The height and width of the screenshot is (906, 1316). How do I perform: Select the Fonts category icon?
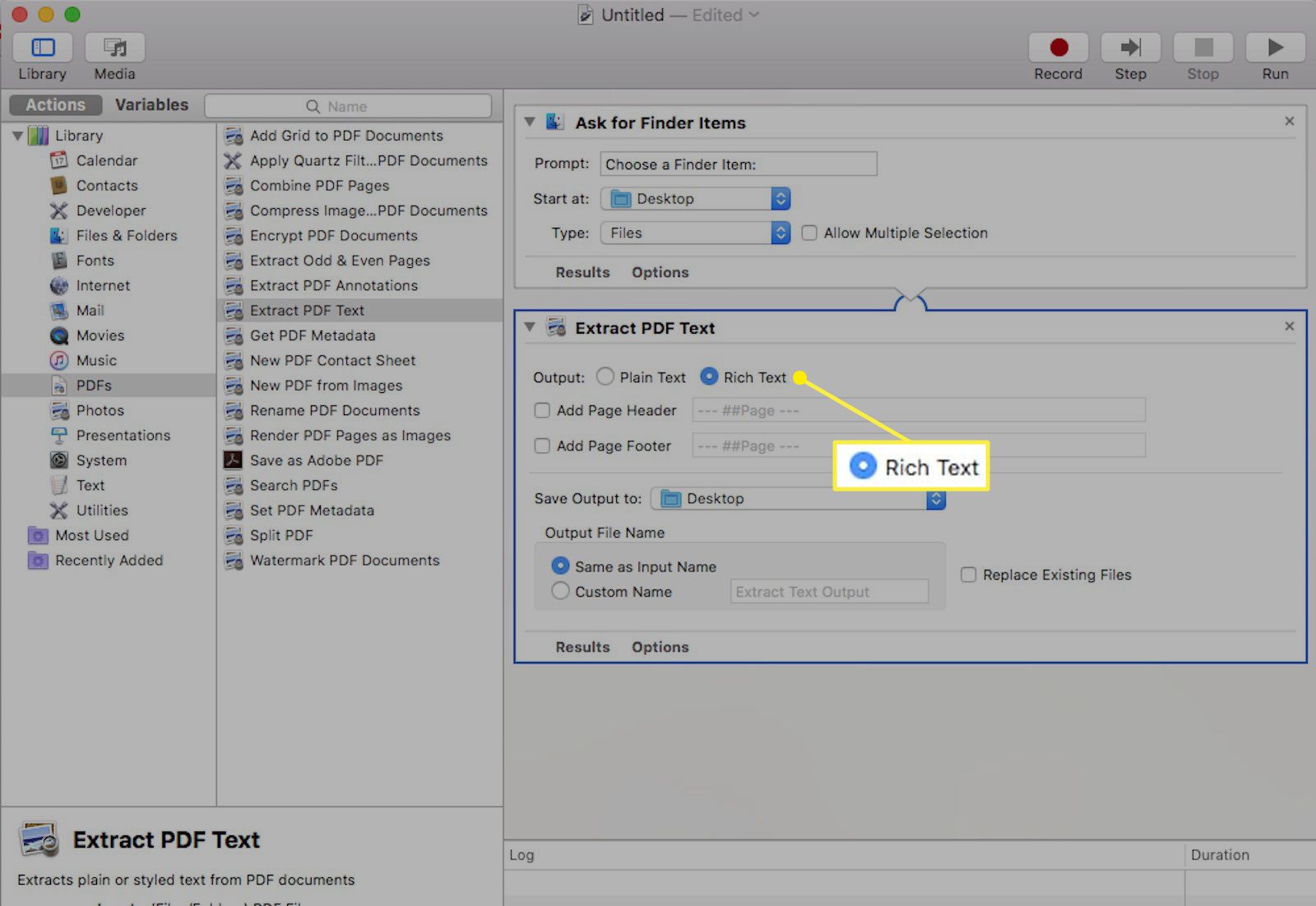59,261
